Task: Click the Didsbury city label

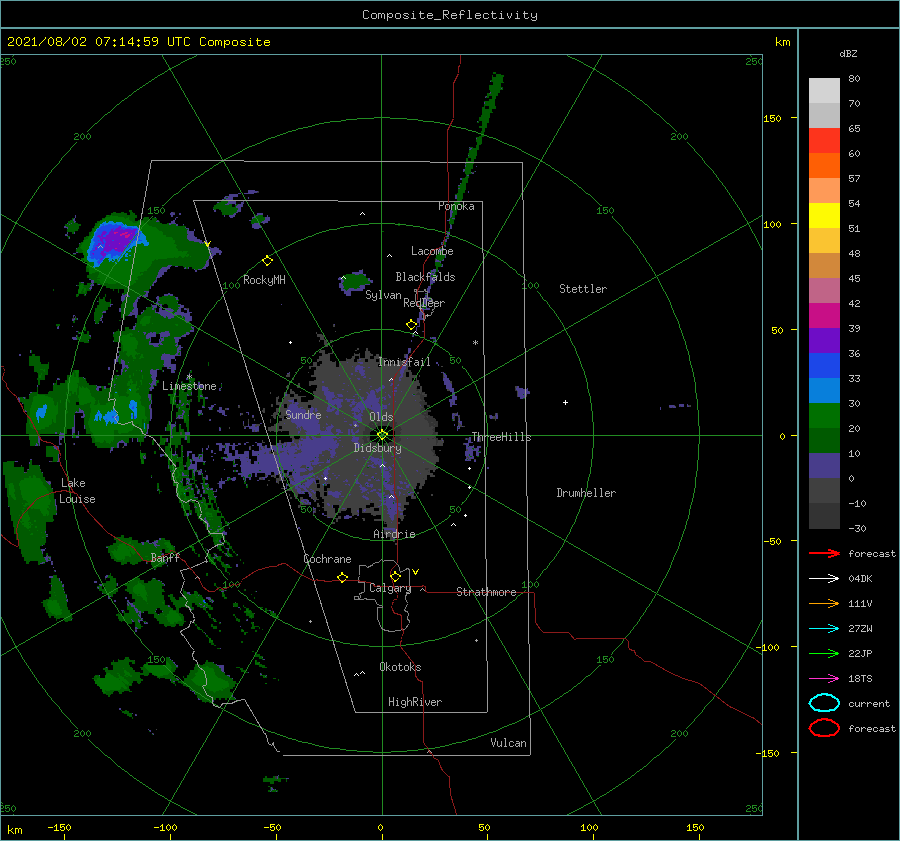Action: (378, 448)
